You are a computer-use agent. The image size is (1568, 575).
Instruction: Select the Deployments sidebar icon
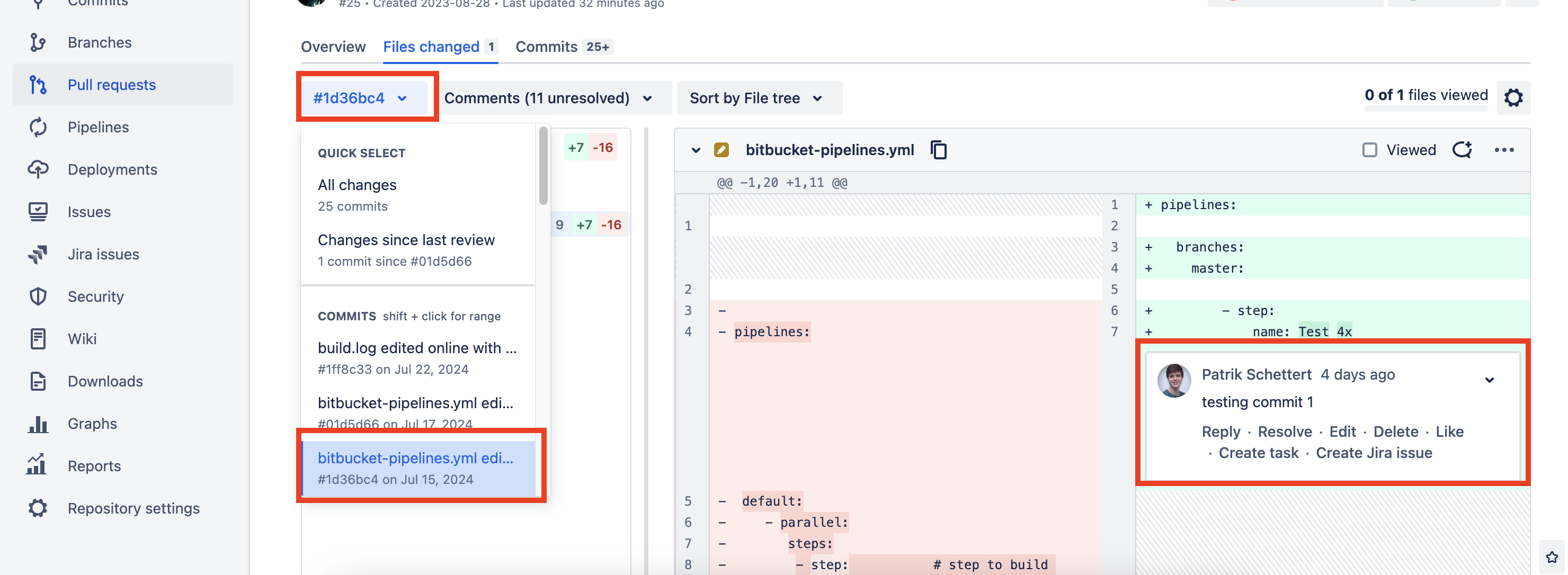coord(38,169)
